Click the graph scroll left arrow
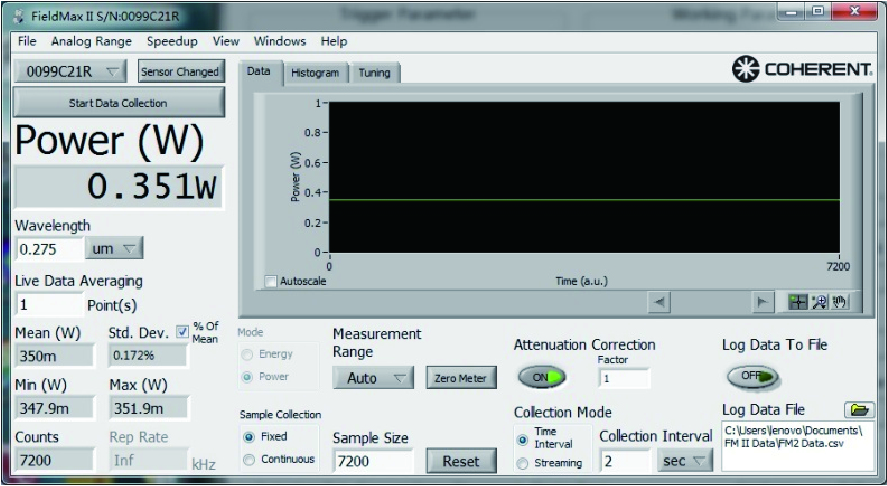The height and width of the screenshot is (486, 887). tap(660, 302)
